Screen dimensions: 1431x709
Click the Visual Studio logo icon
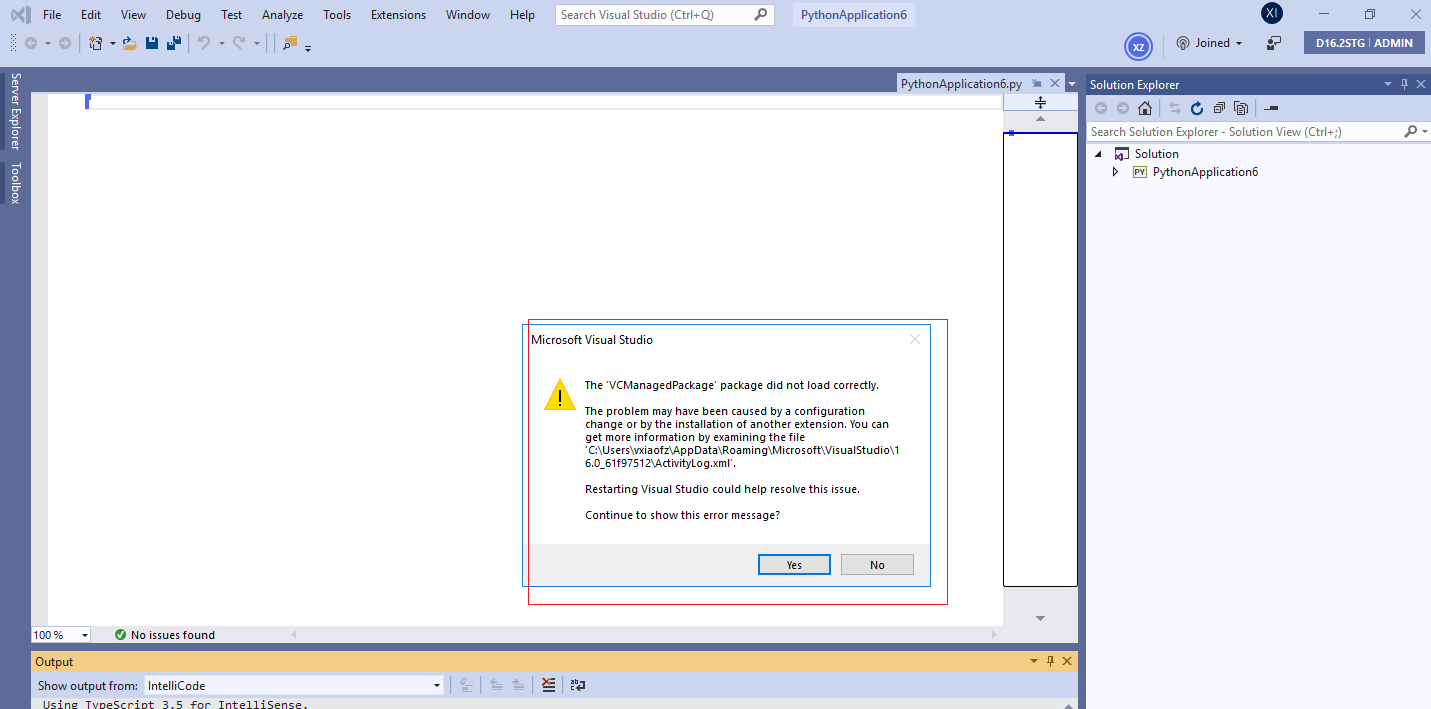click(x=19, y=15)
